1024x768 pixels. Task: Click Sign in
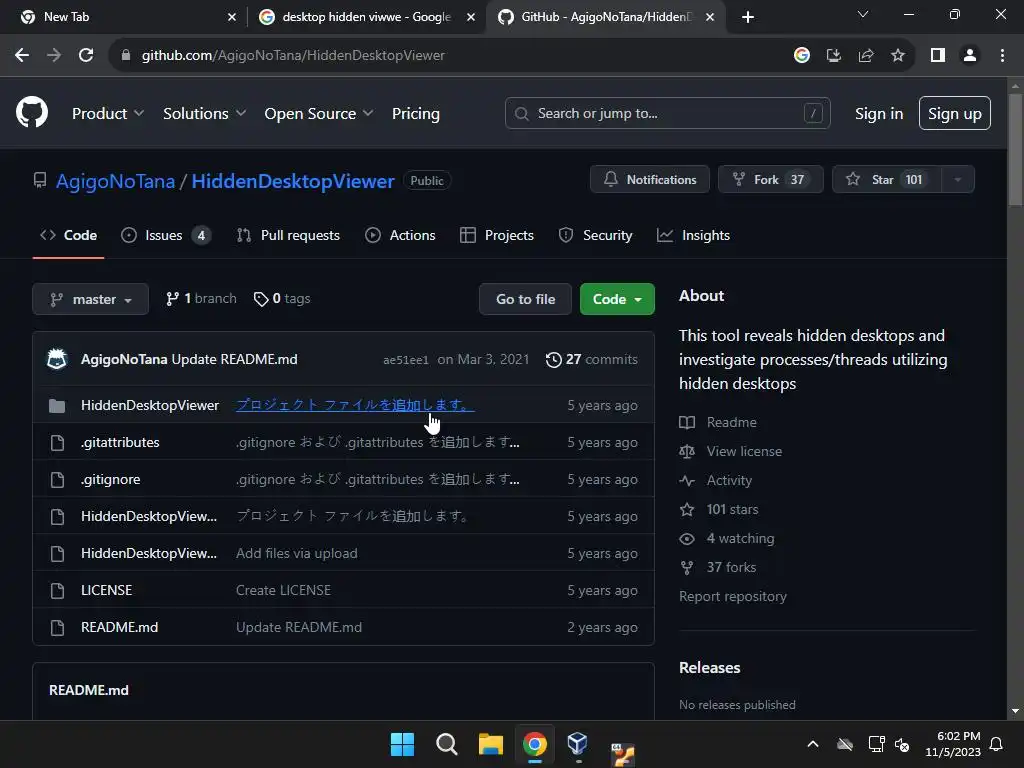point(879,114)
